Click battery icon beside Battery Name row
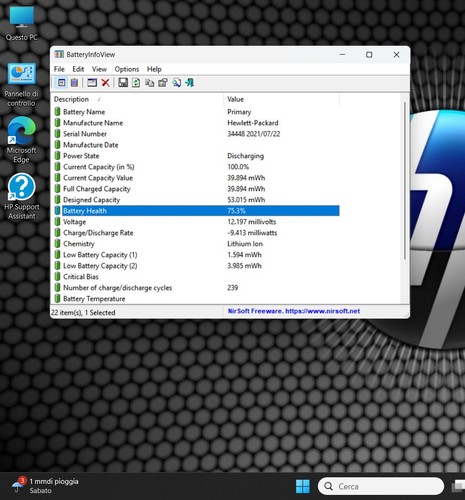465x500 pixels. 58,112
